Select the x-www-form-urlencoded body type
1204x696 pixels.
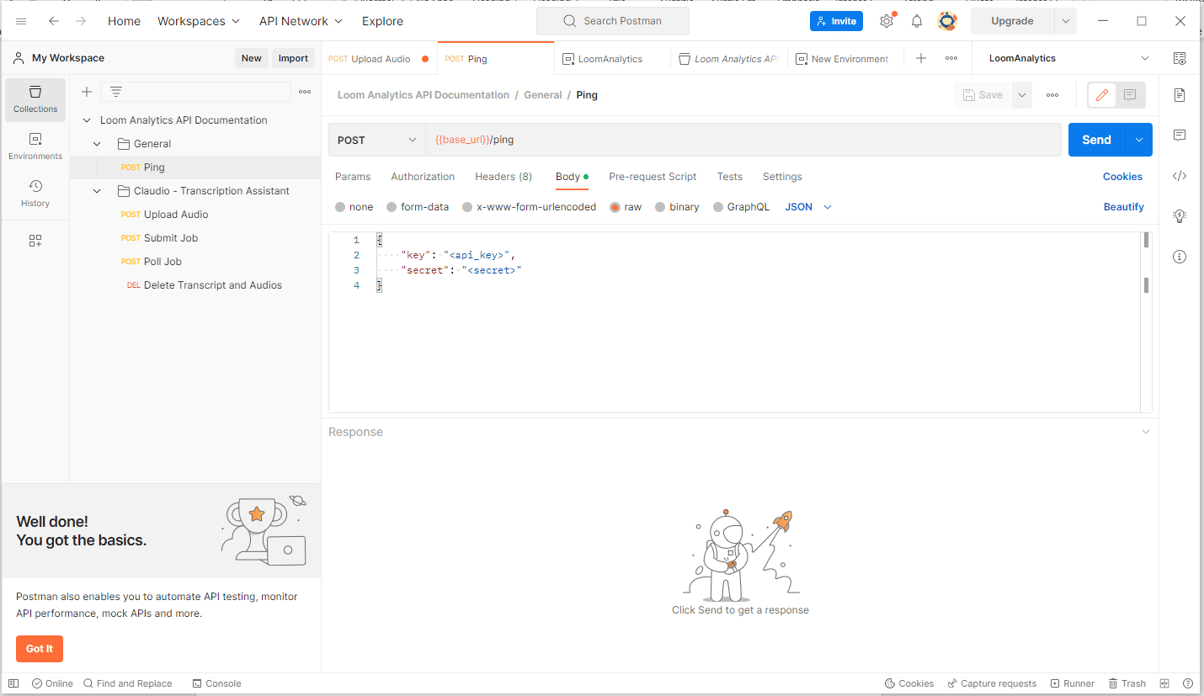(x=528, y=207)
